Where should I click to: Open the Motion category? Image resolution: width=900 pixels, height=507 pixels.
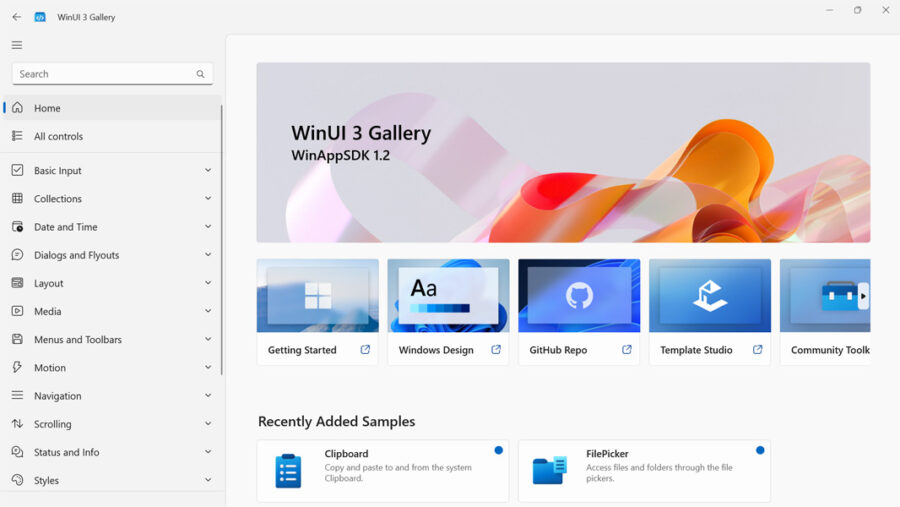[x=50, y=368]
